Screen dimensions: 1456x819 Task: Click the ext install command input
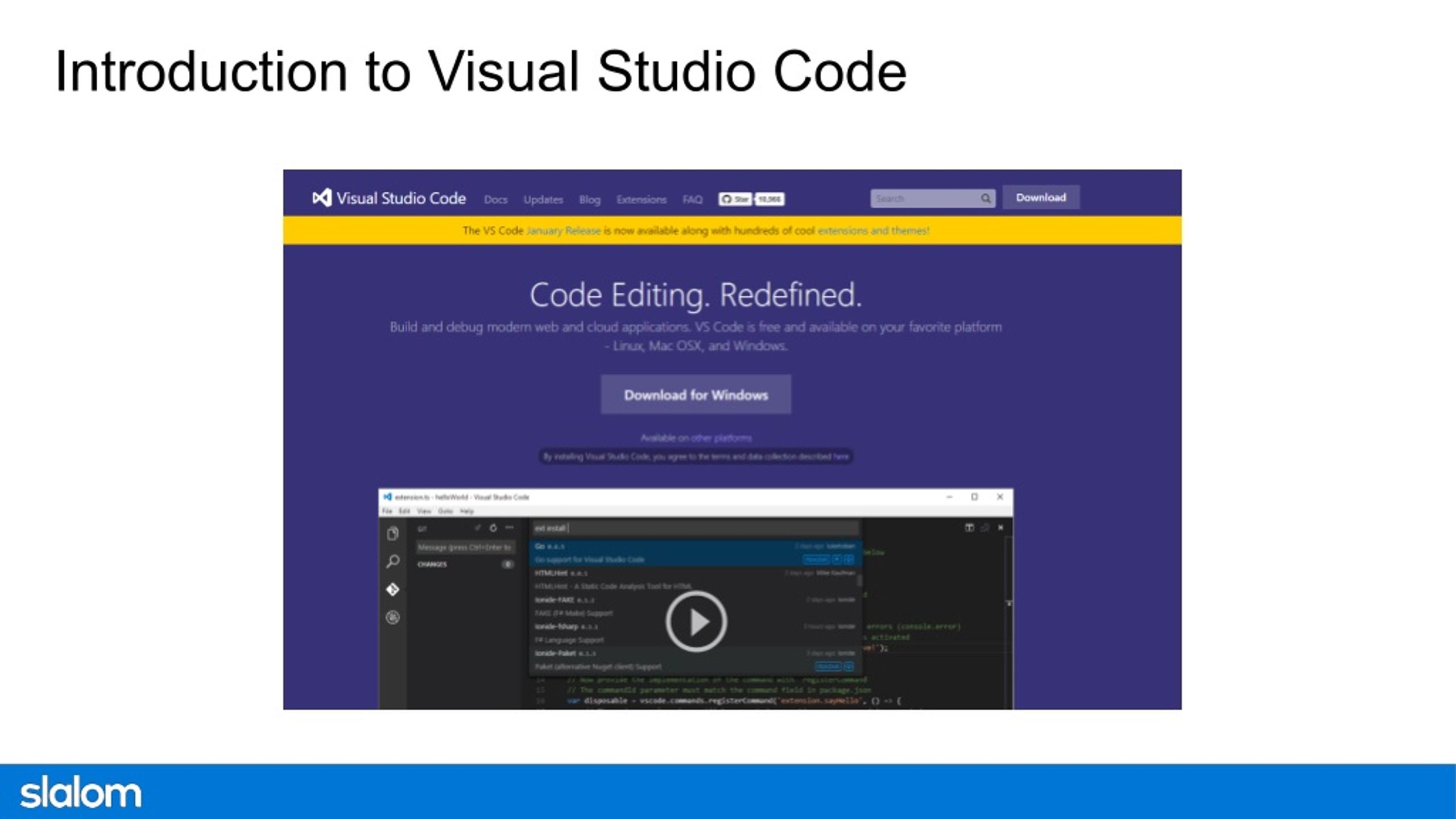coord(695,528)
